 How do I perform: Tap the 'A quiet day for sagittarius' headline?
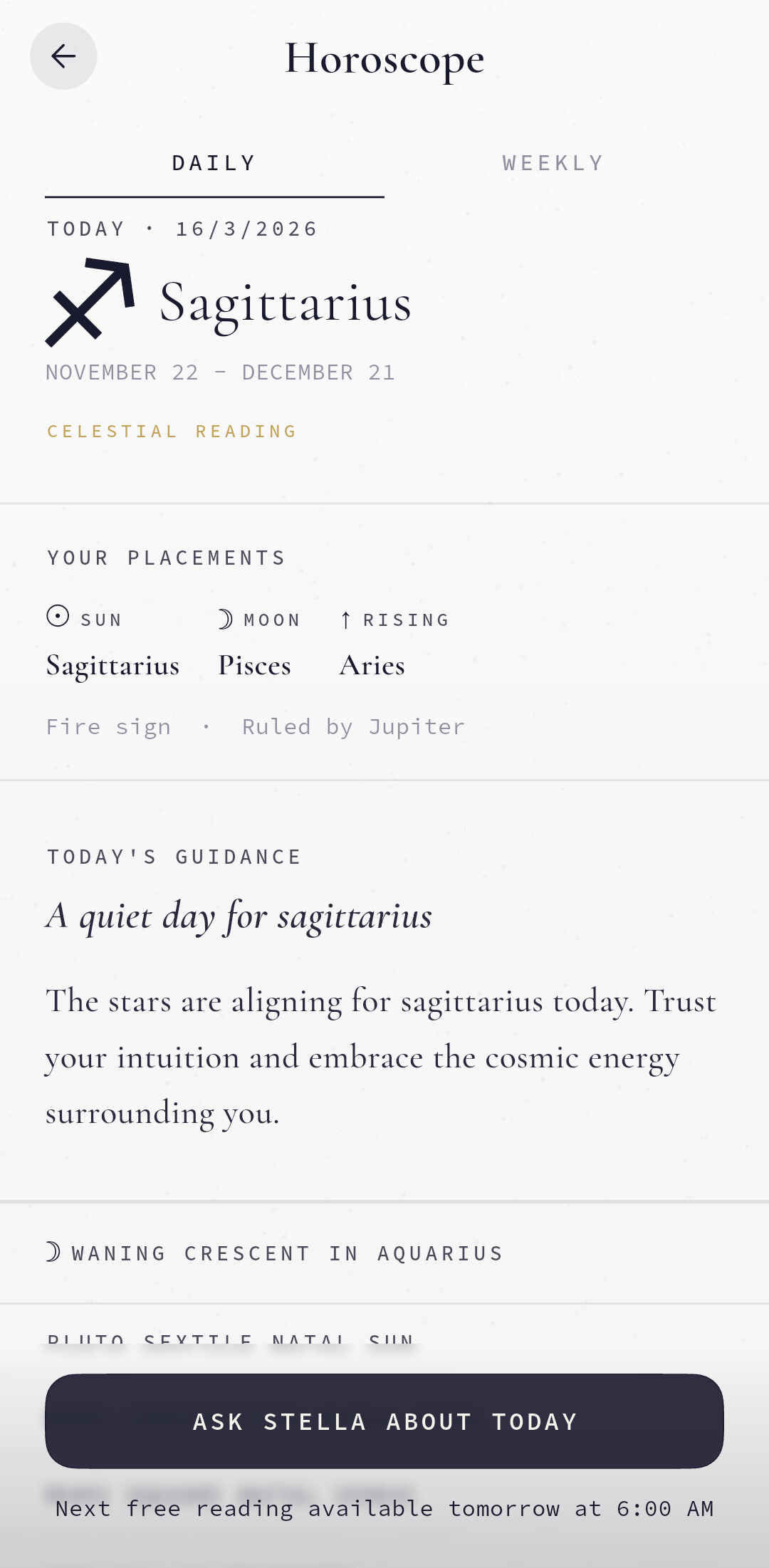click(239, 916)
